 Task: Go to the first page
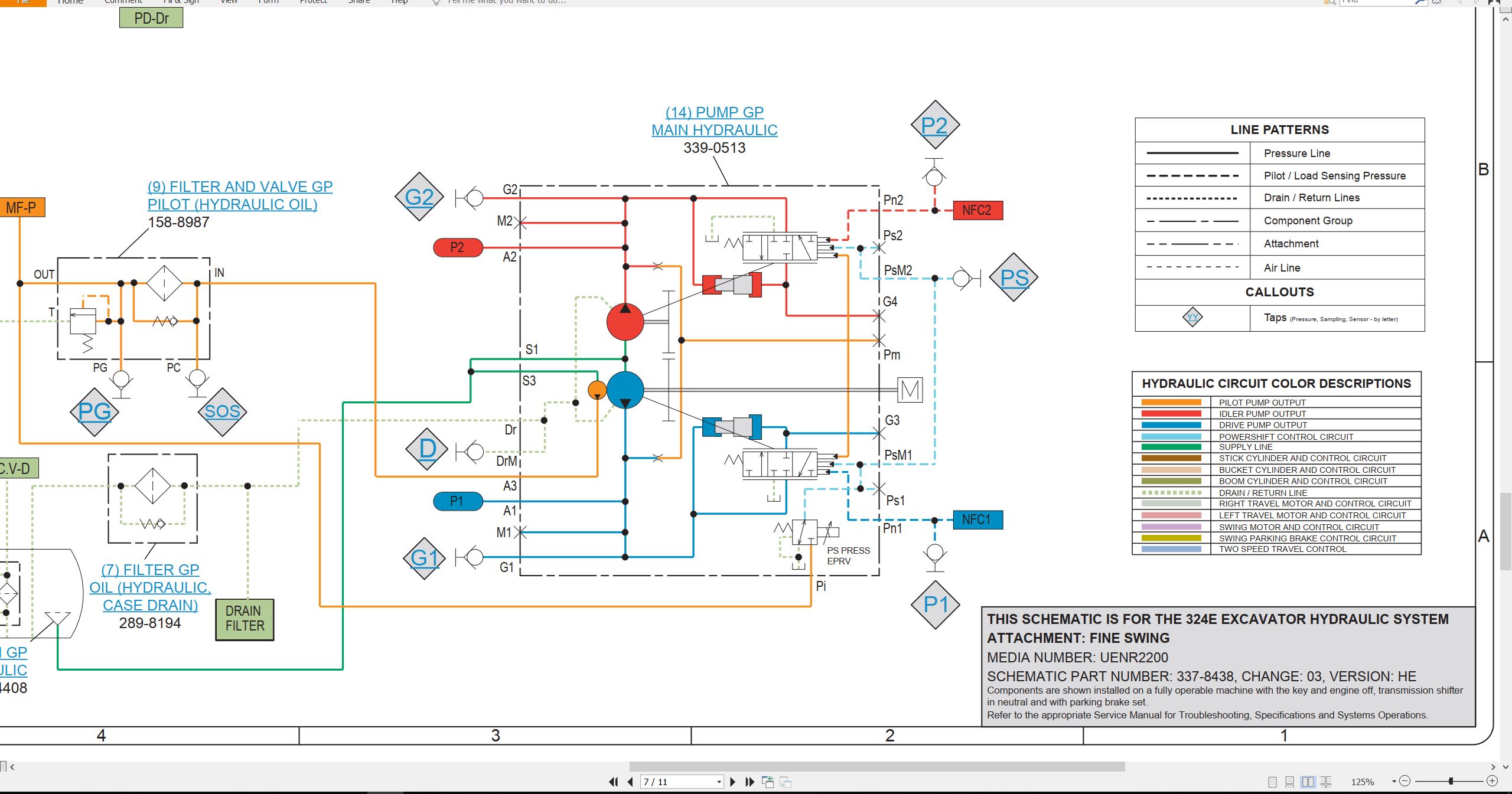point(613,782)
